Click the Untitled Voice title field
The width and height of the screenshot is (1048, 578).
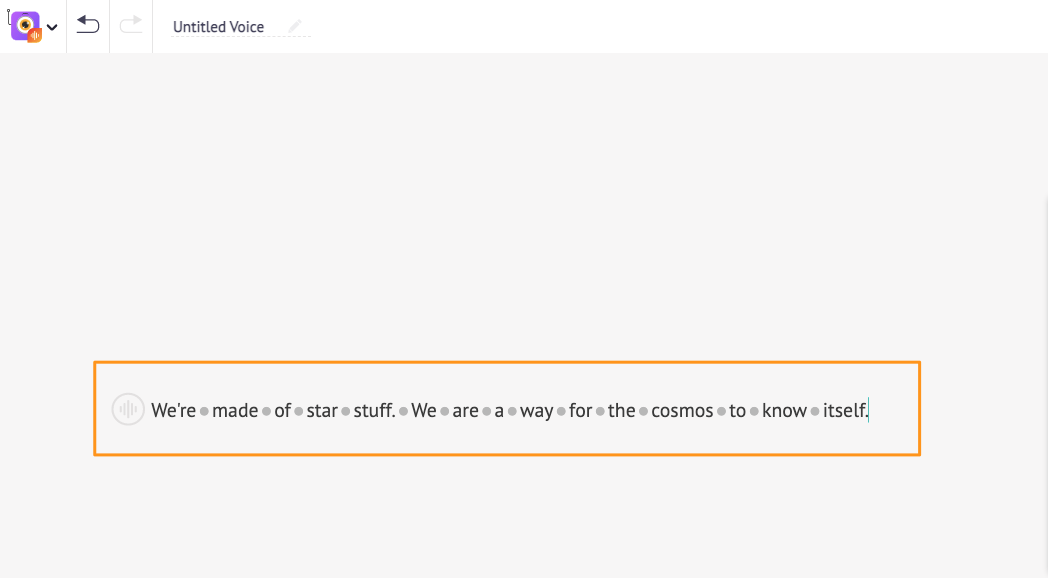click(x=219, y=27)
